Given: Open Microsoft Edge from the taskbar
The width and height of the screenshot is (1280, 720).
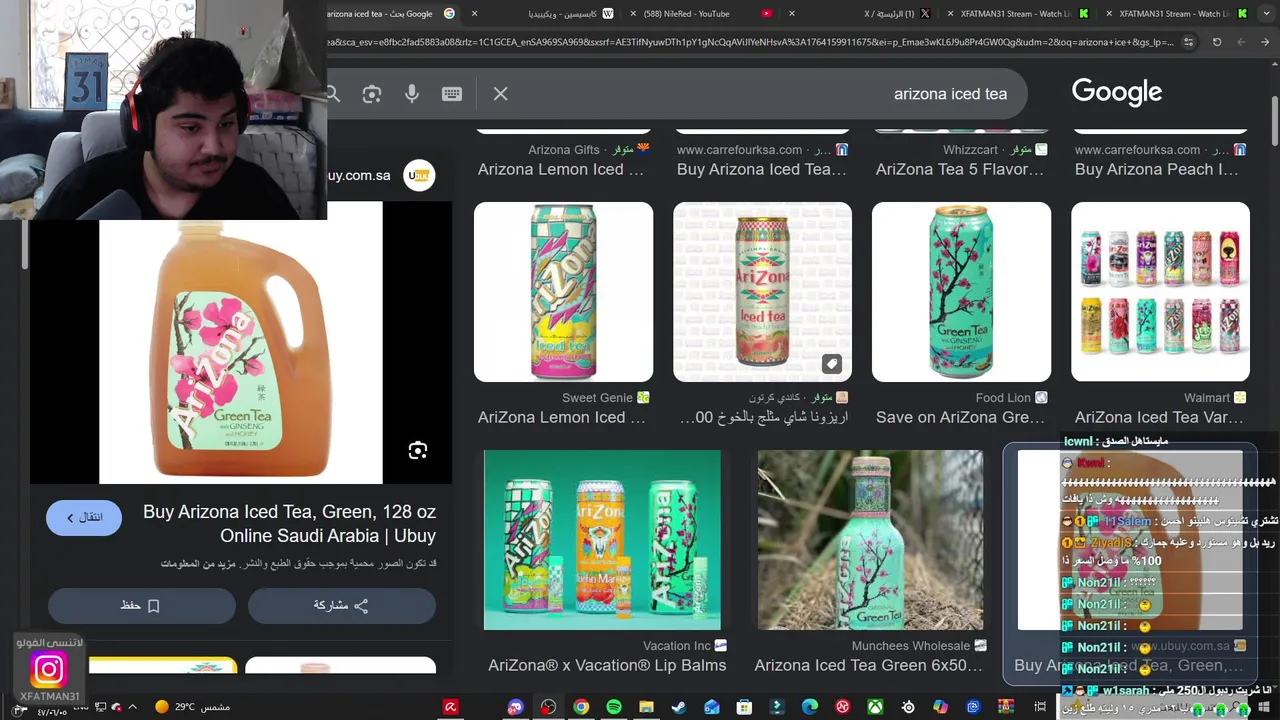Looking at the screenshot, I should tap(810, 707).
